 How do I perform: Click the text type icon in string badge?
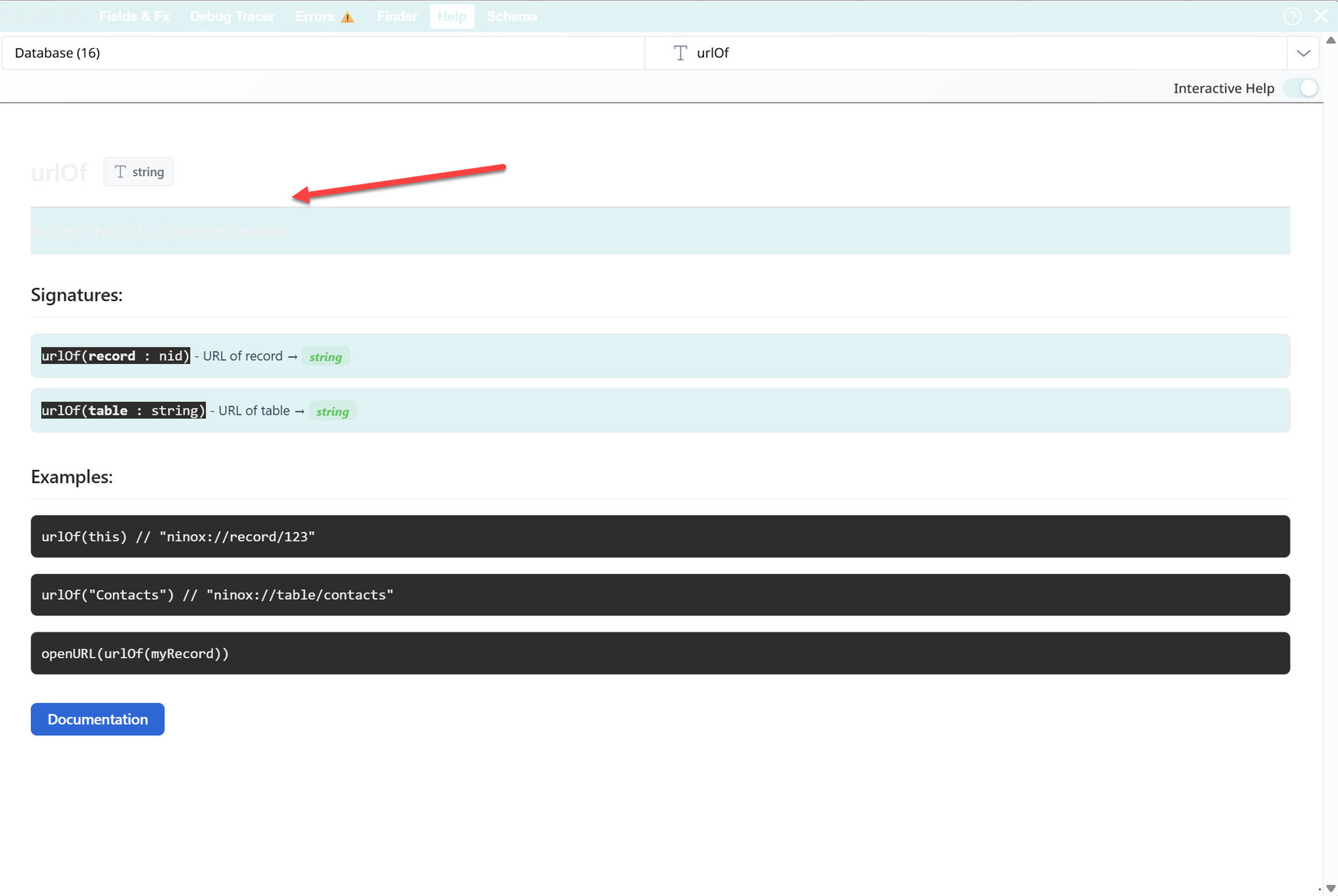click(120, 172)
